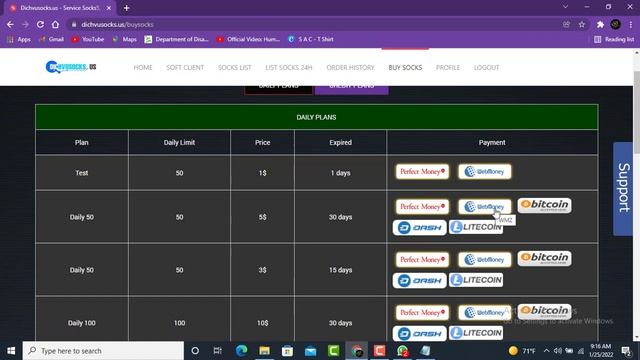This screenshot has height=360, width=640.
Task: Open LIST SOCKS 24H page
Action: [x=289, y=67]
